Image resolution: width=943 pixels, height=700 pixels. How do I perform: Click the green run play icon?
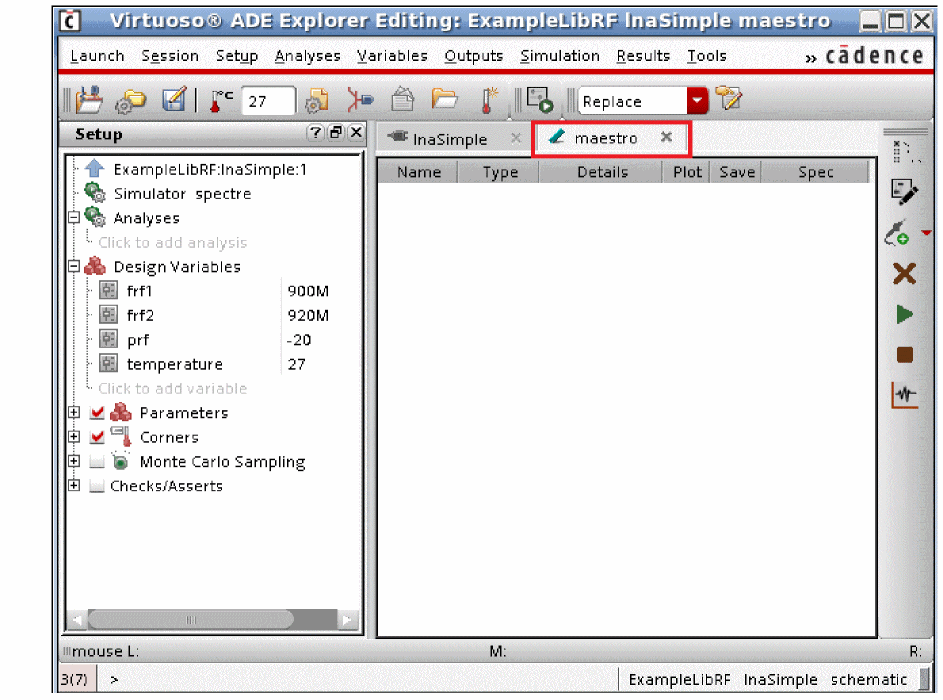(x=905, y=314)
